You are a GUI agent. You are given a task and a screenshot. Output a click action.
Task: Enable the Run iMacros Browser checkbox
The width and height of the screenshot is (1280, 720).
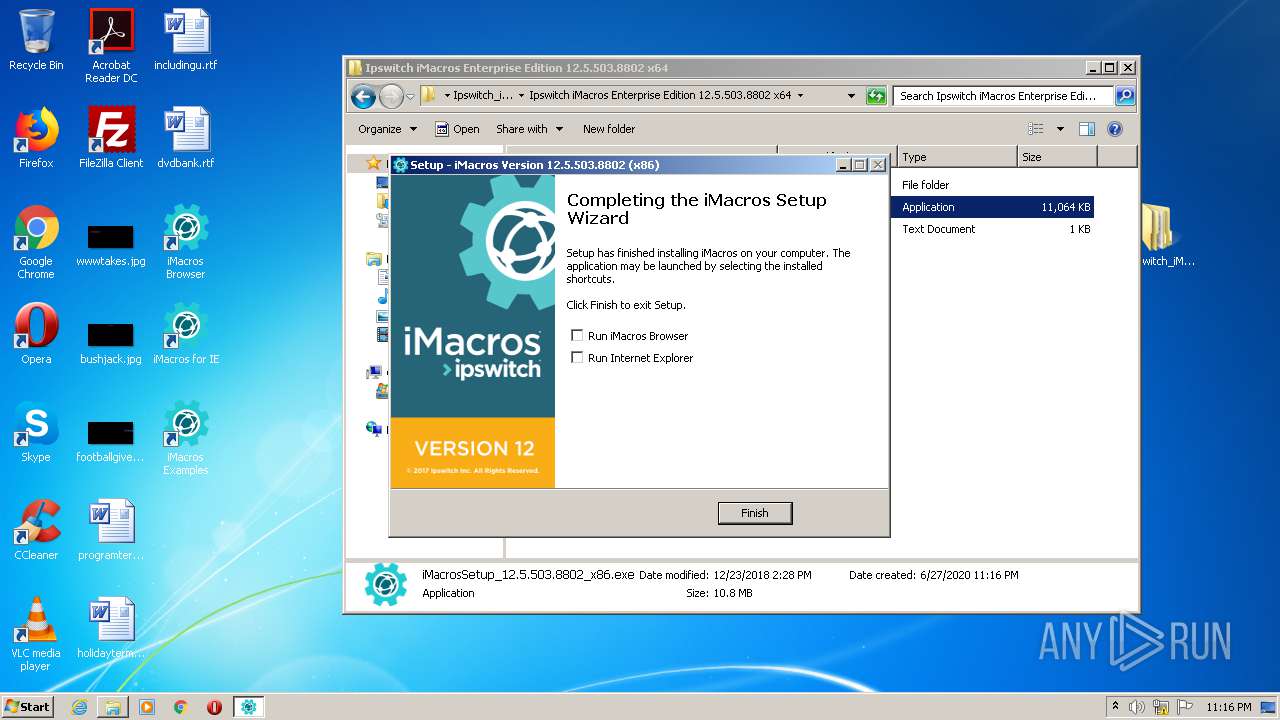(577, 336)
